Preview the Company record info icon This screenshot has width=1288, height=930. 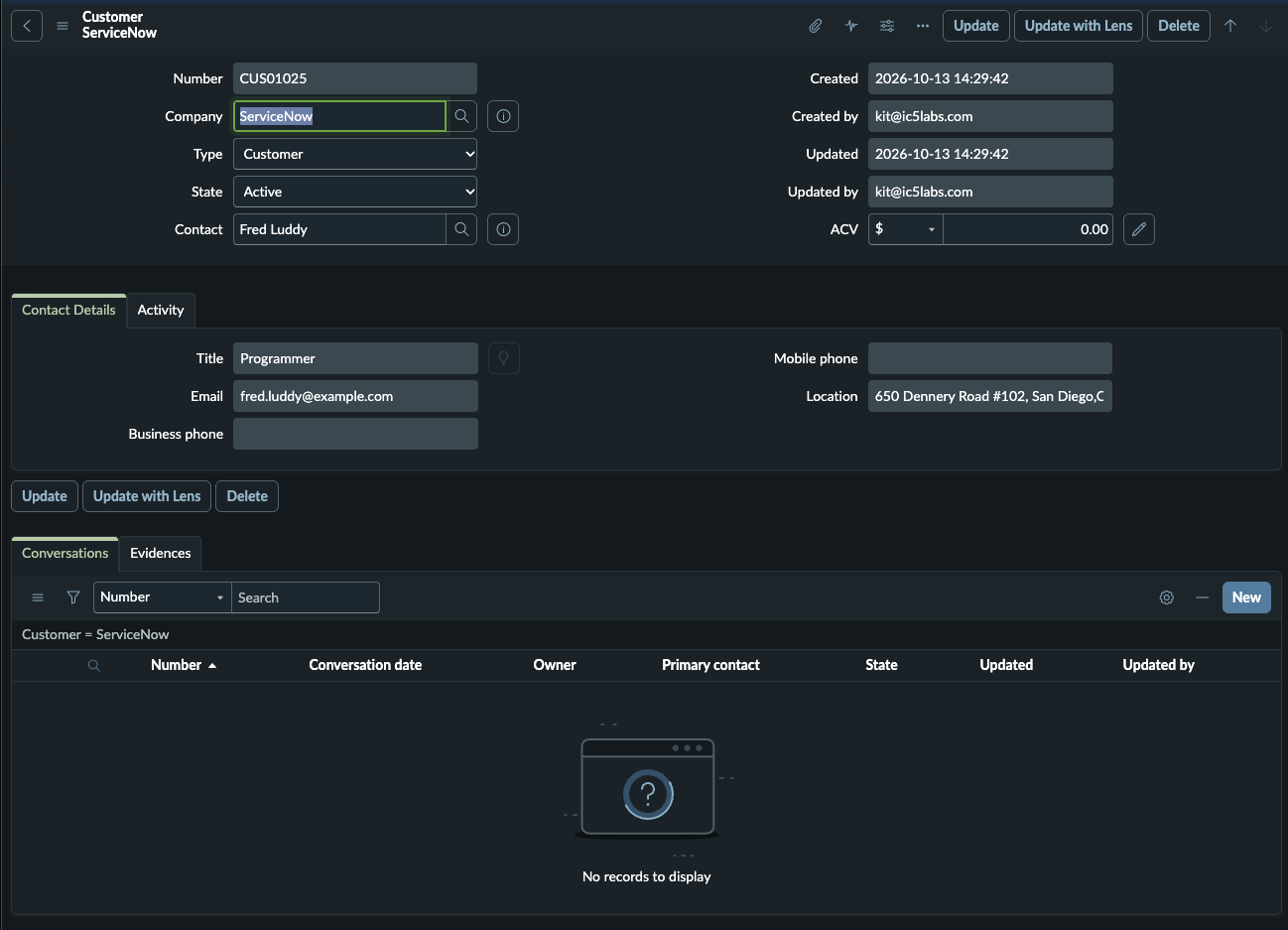click(503, 116)
